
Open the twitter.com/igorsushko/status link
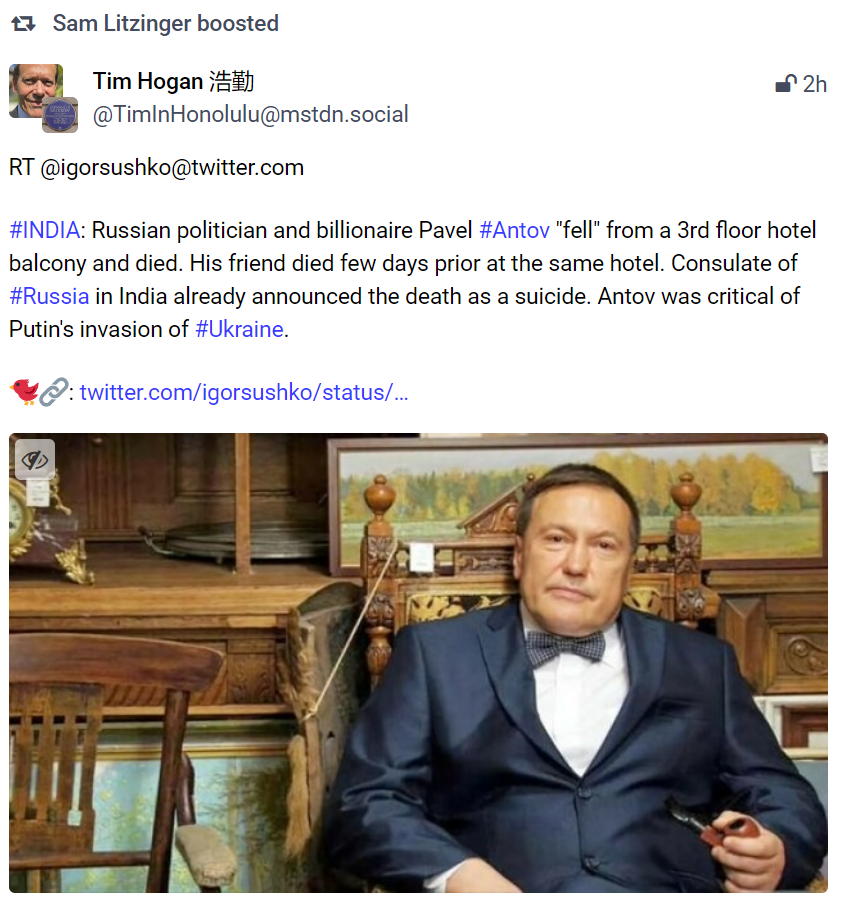[244, 392]
